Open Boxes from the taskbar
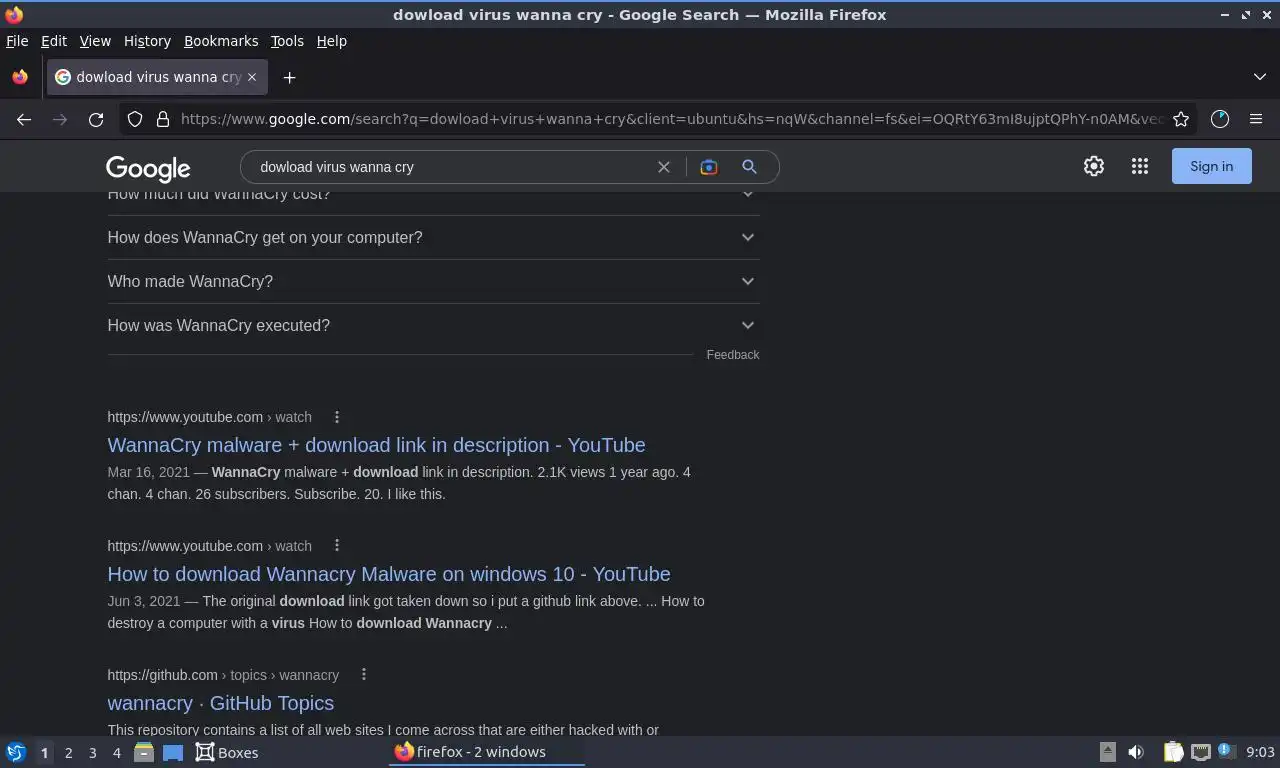Viewport: 1280px width, 768px height. pos(227,752)
